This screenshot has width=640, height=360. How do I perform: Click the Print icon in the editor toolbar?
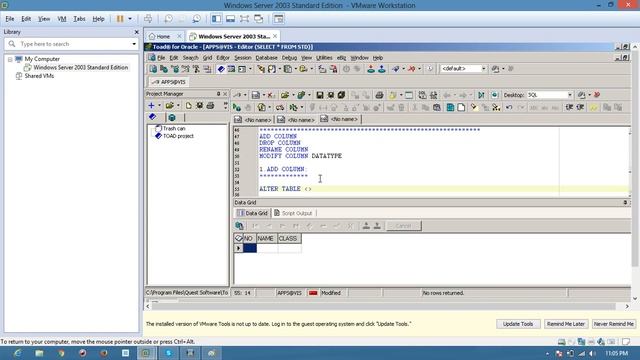(379, 95)
